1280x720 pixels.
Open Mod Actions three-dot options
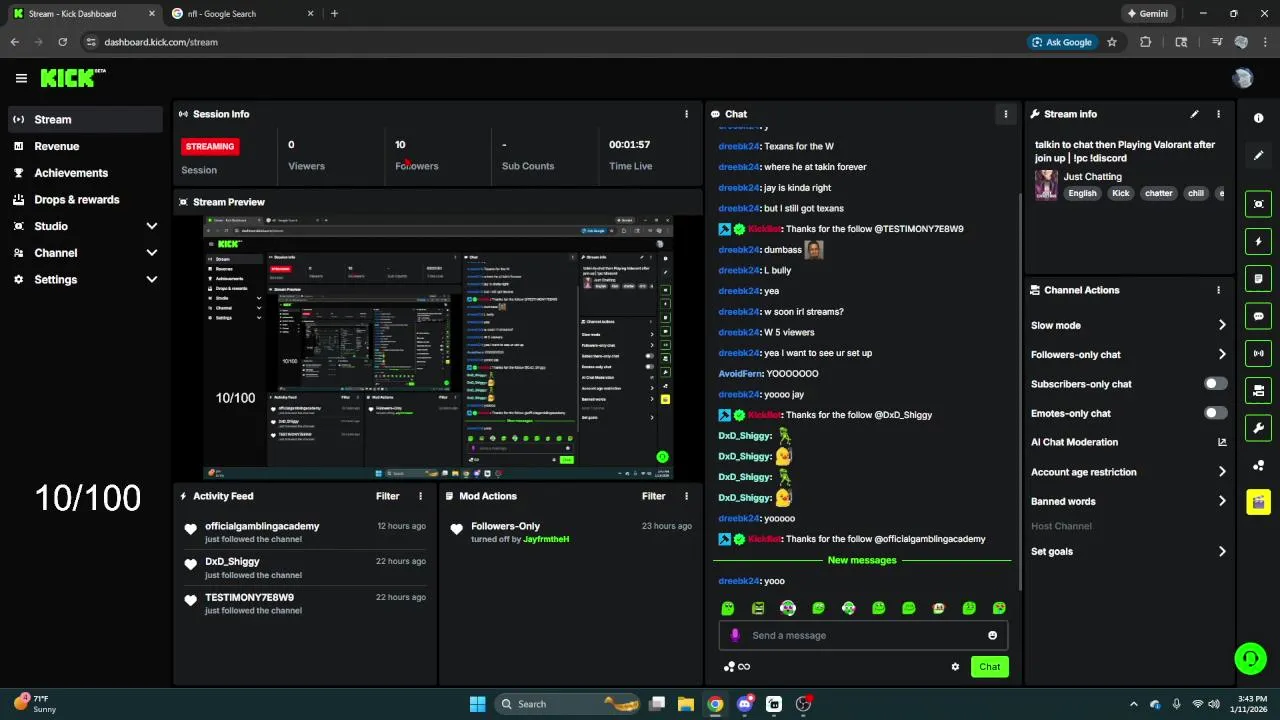(x=686, y=496)
